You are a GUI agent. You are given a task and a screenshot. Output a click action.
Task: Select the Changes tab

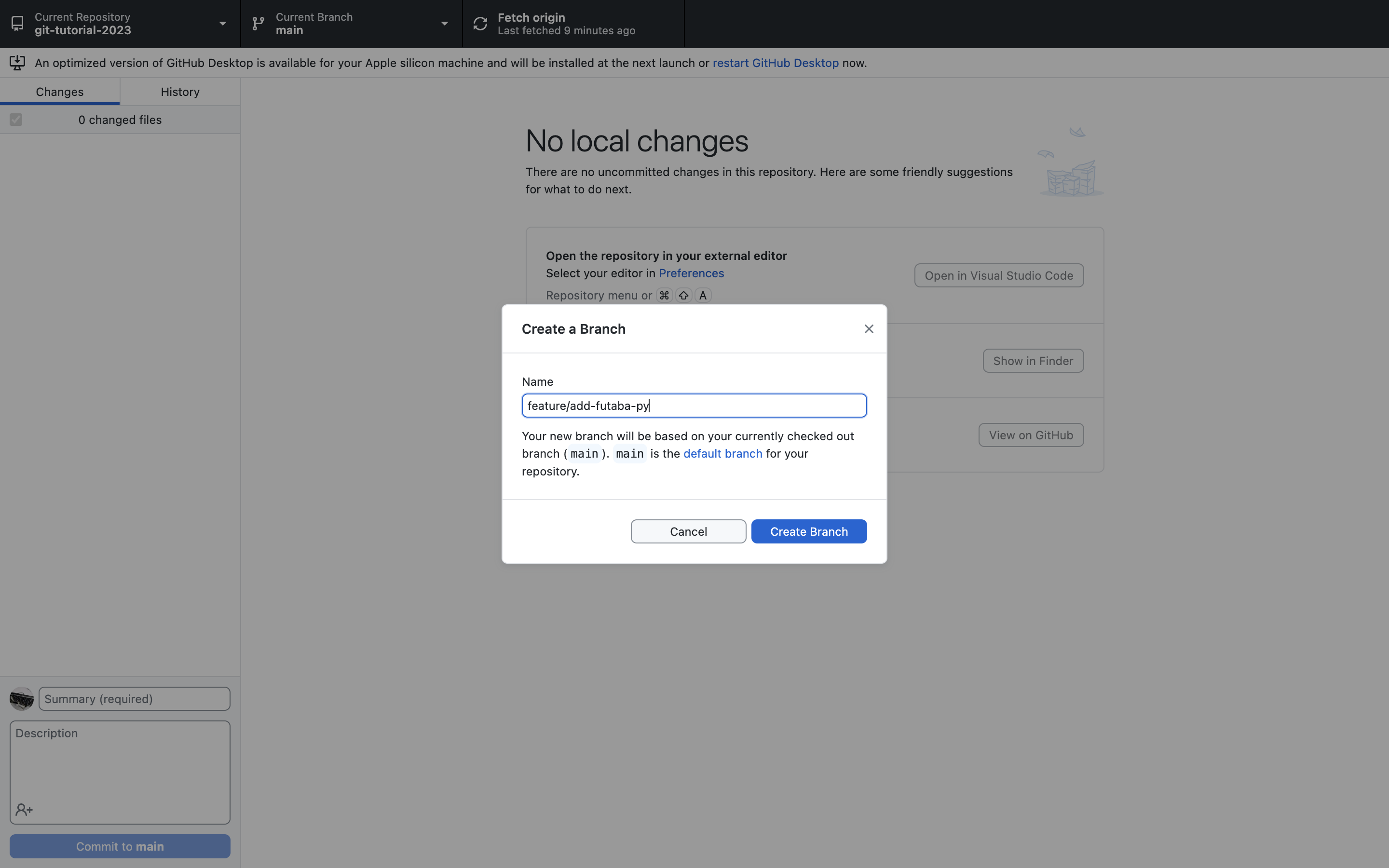pos(60,92)
